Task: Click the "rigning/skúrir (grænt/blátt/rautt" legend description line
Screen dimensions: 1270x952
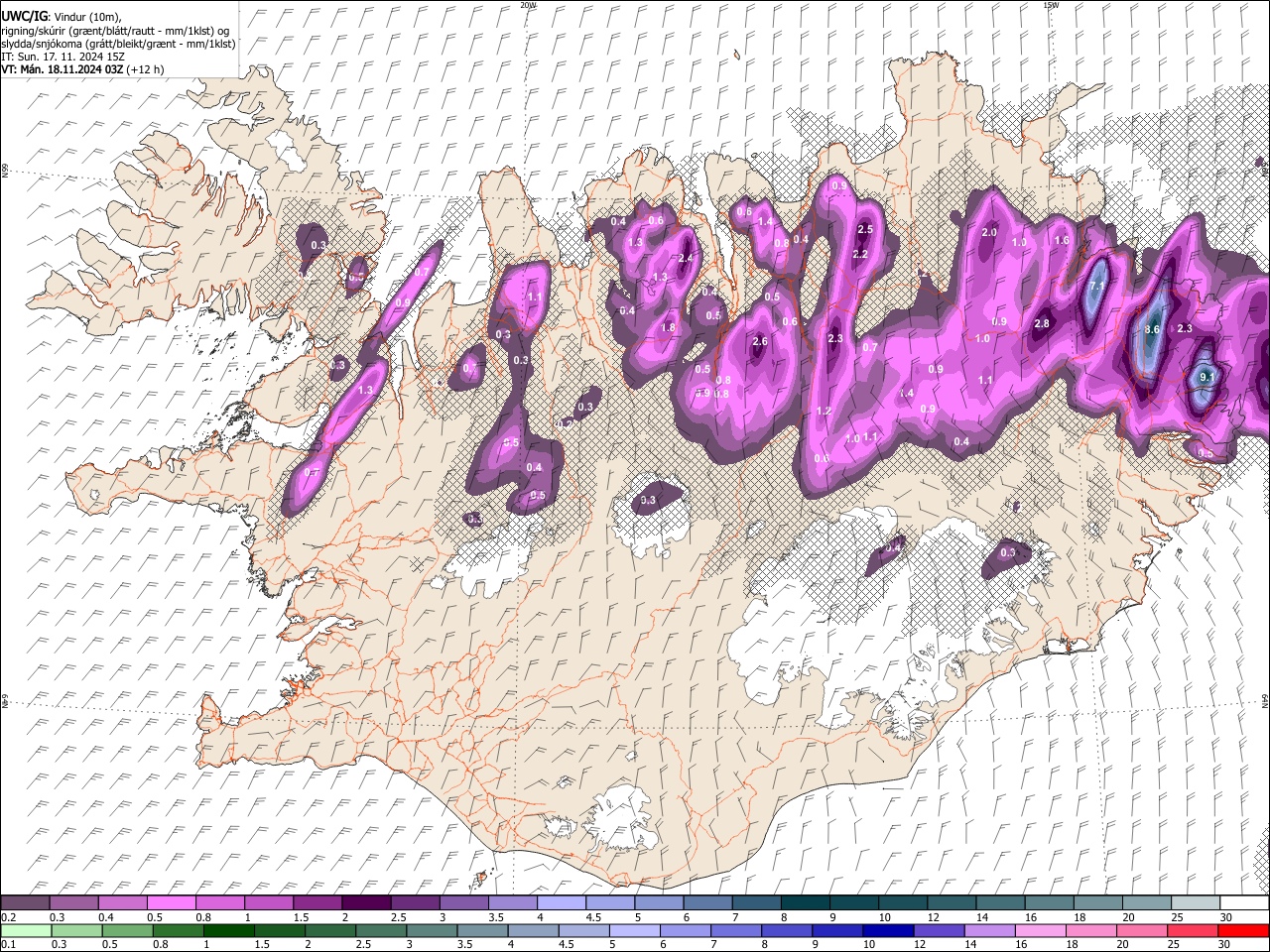Action: (x=116, y=31)
